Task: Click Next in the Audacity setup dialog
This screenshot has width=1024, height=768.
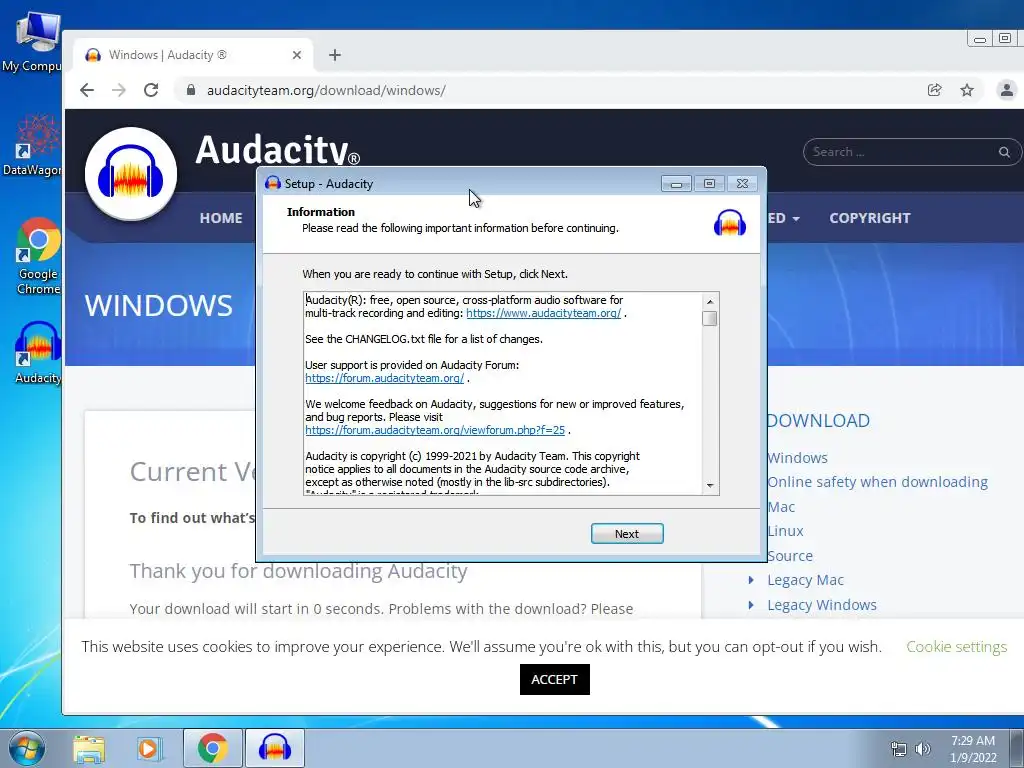Action: coord(627,534)
